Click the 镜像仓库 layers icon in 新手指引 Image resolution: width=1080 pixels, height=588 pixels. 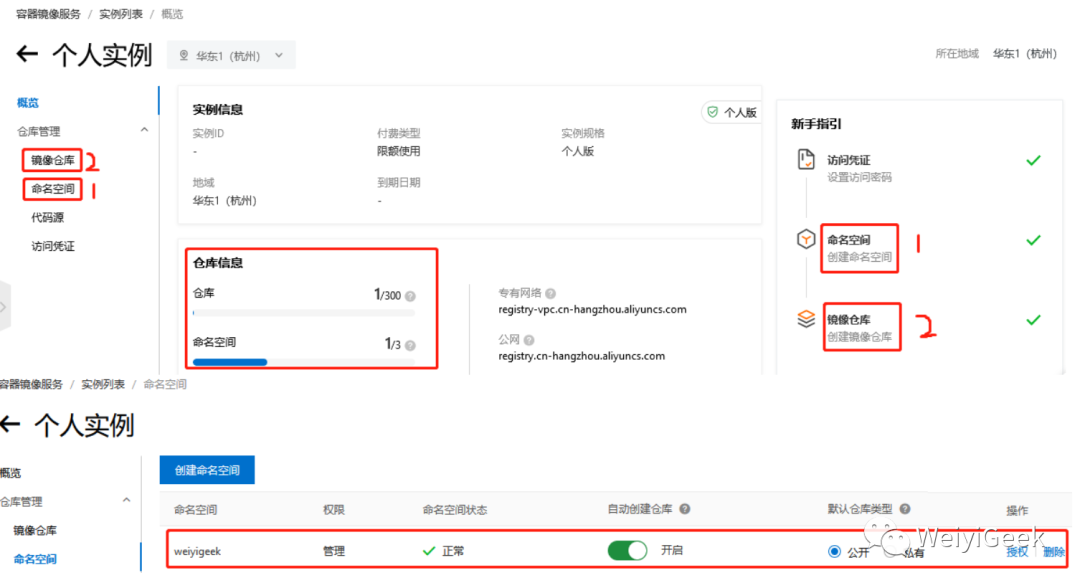click(806, 319)
